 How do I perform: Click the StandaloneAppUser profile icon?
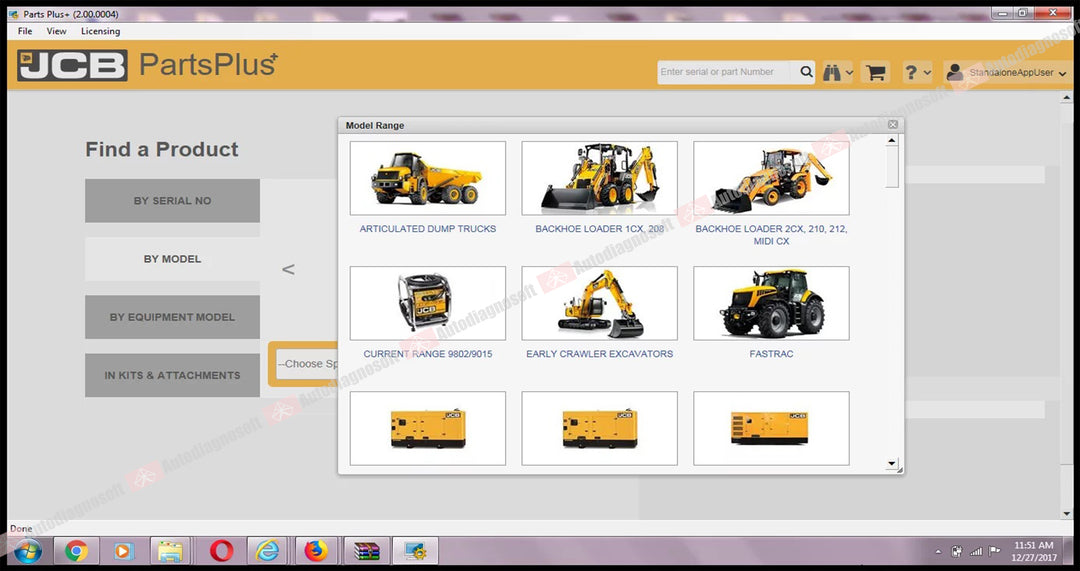click(x=955, y=72)
